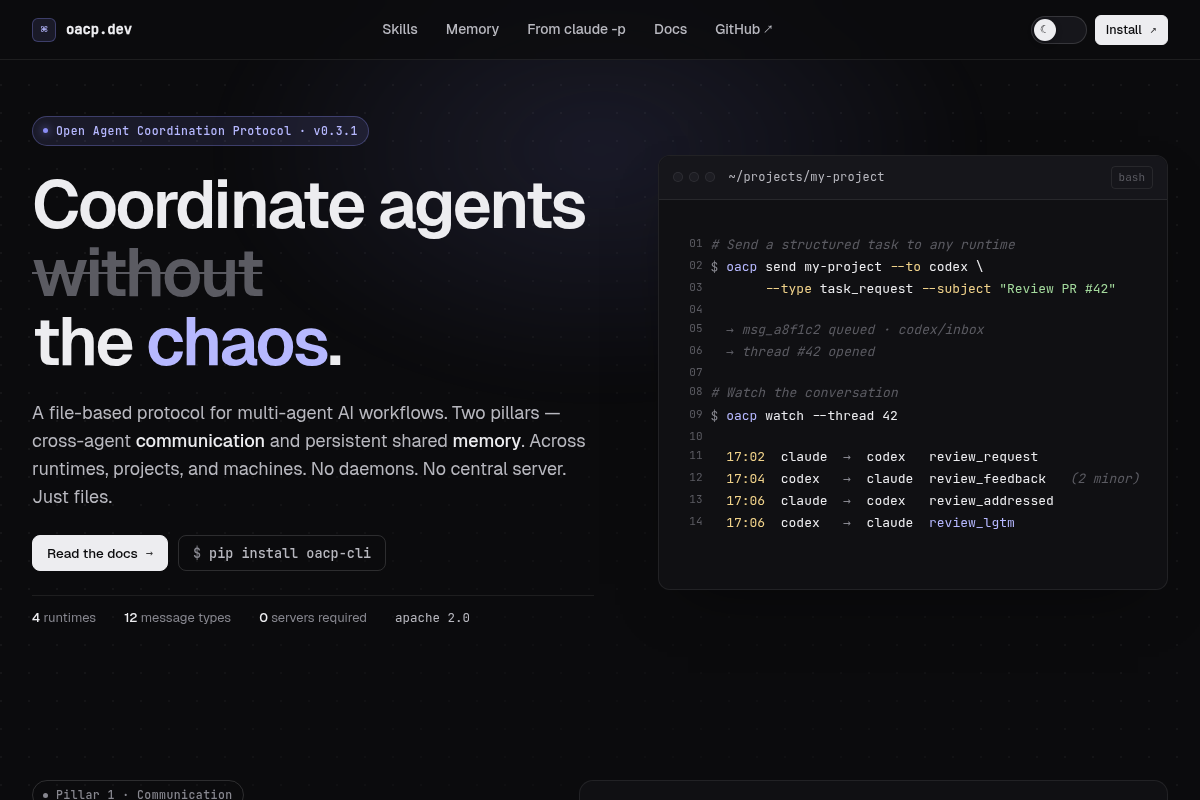This screenshot has width=1200, height=800.
Task: Click review_lgtm in terminal line 14
Action: (x=972, y=523)
